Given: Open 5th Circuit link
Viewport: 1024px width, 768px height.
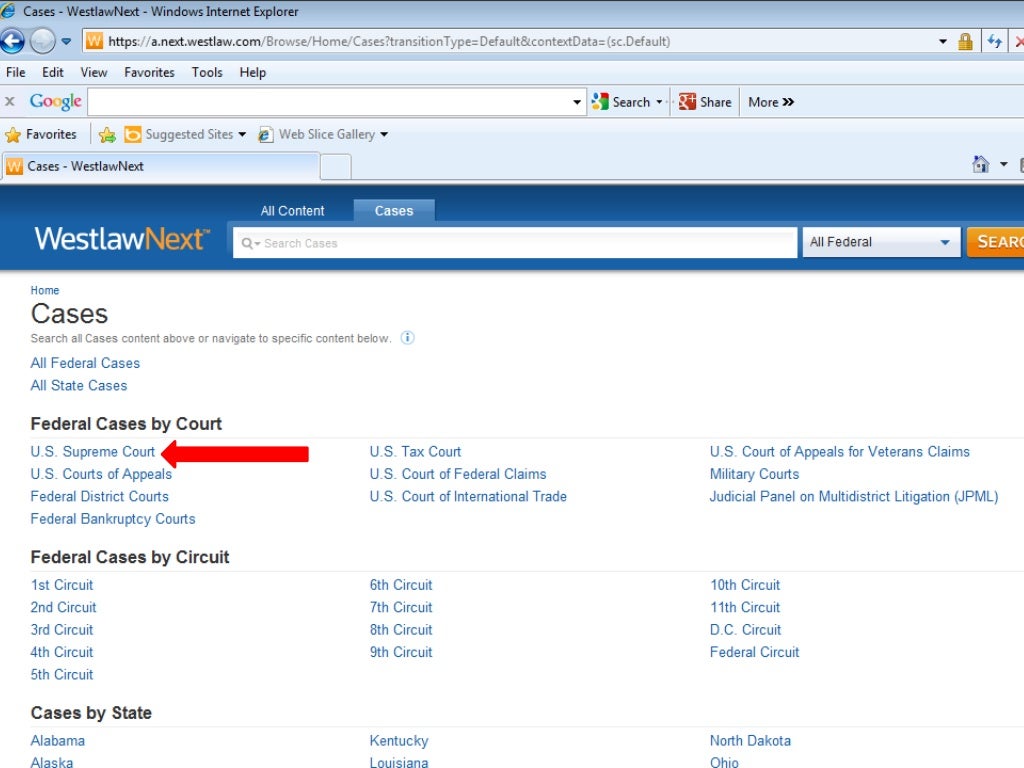Looking at the screenshot, I should click(62, 675).
